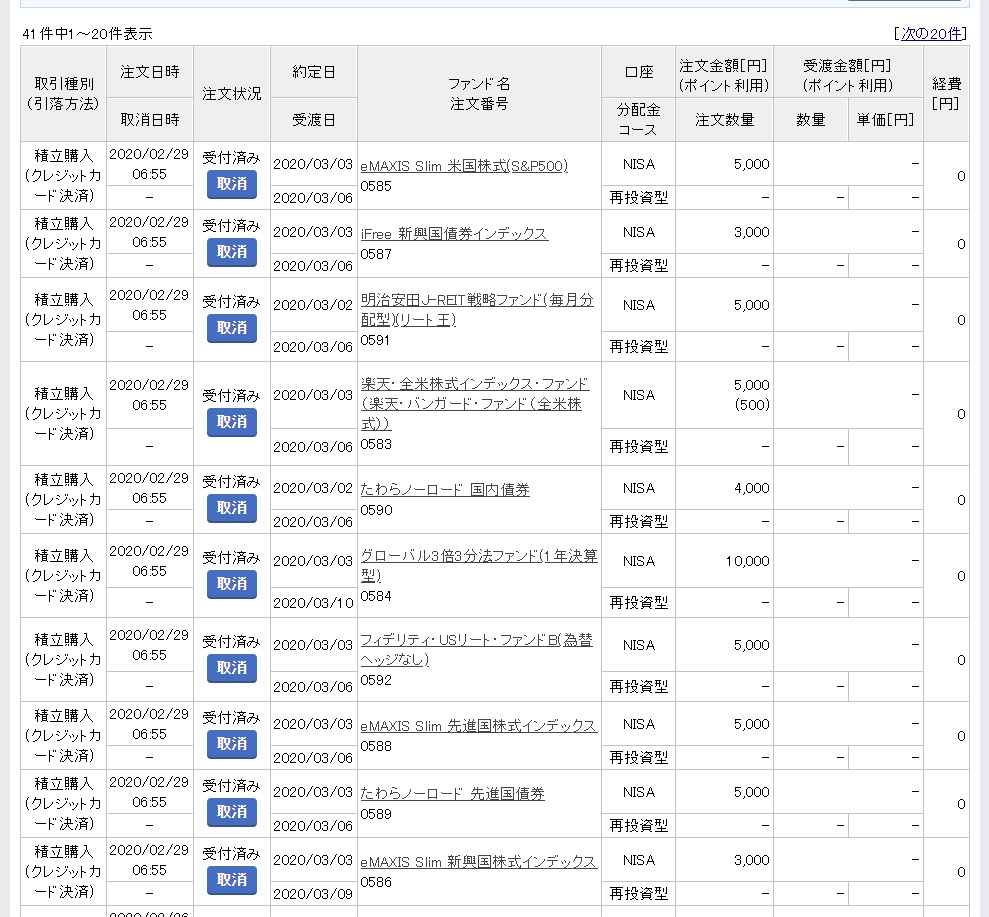Click the 単価[円] column header

(x=885, y=119)
